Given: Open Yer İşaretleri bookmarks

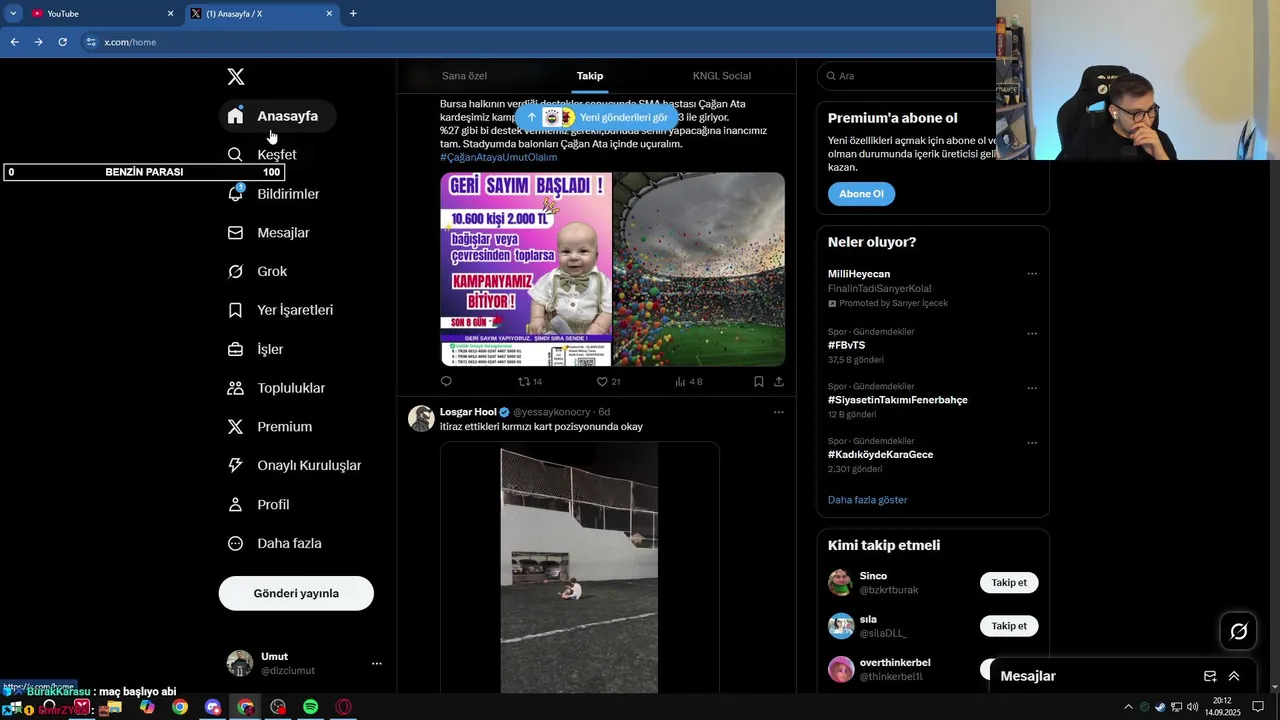Looking at the screenshot, I should click(280, 310).
